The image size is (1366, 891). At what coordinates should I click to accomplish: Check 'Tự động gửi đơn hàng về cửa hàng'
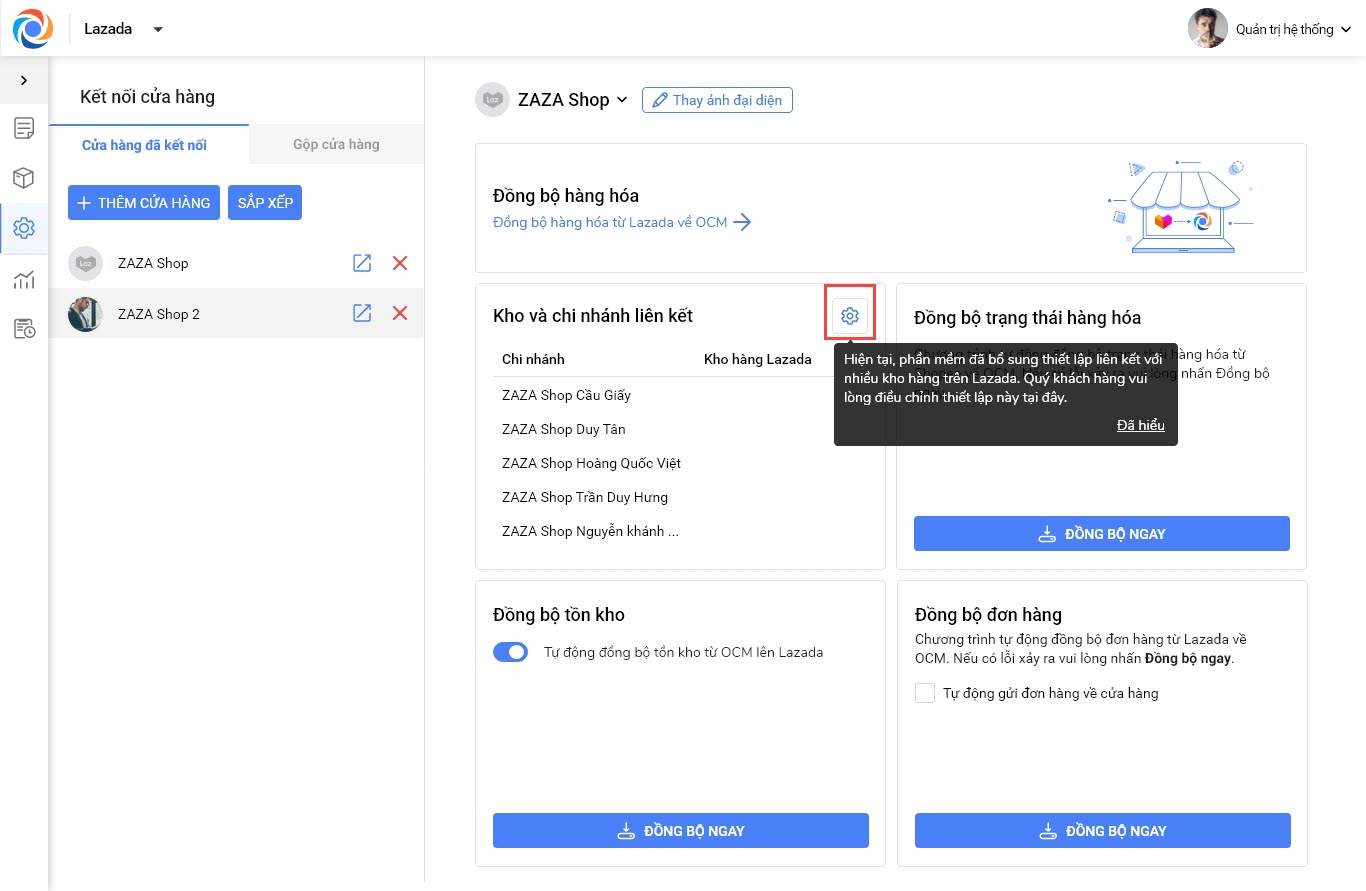point(925,693)
